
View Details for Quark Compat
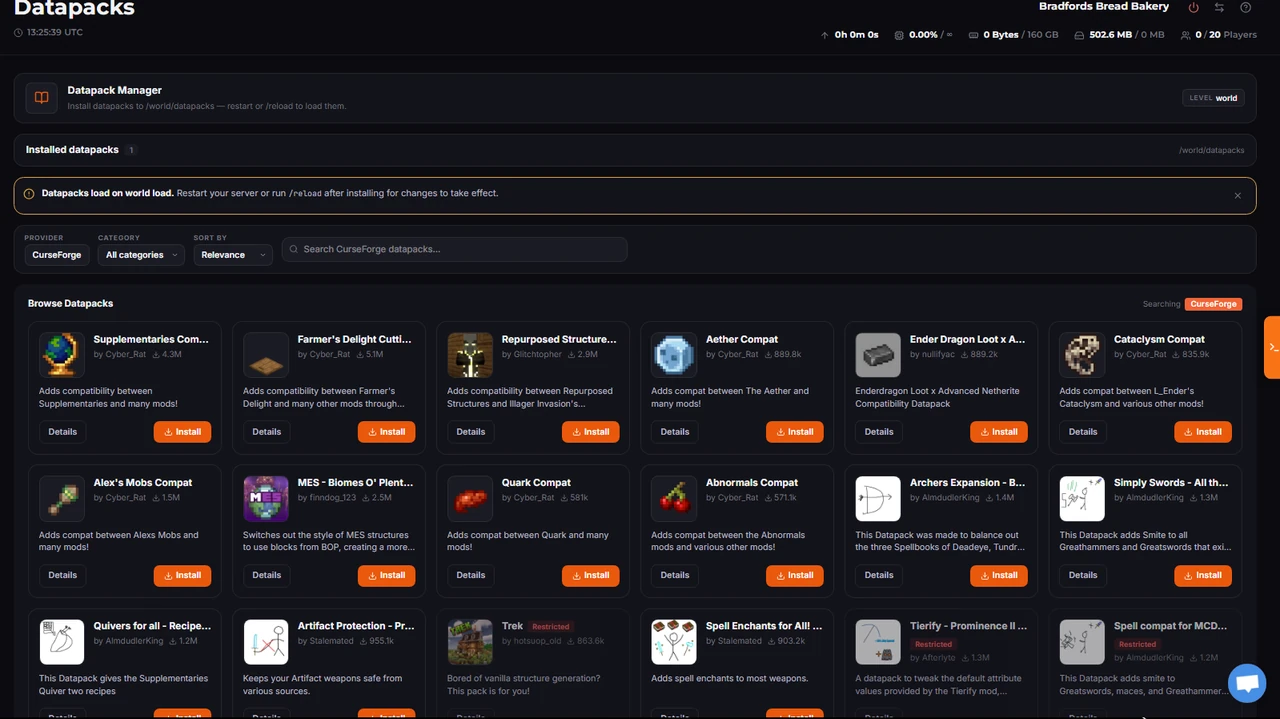(471, 575)
